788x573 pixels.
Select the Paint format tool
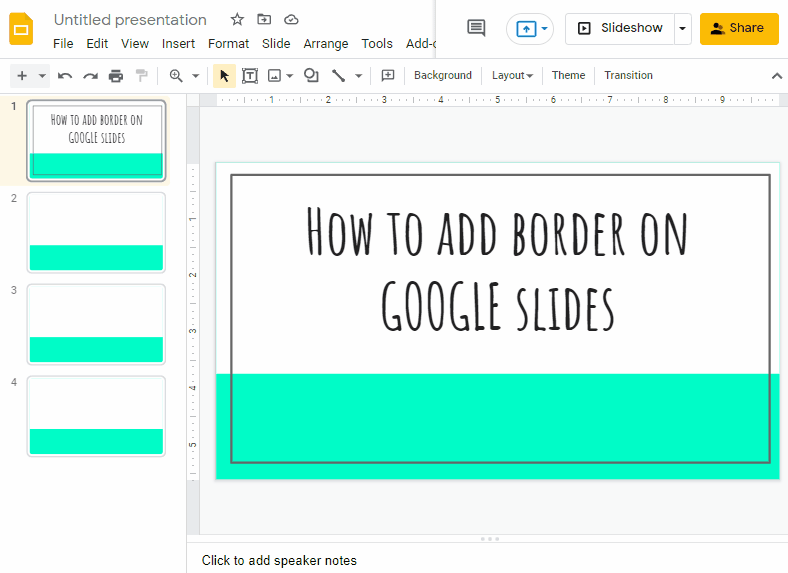pos(142,76)
